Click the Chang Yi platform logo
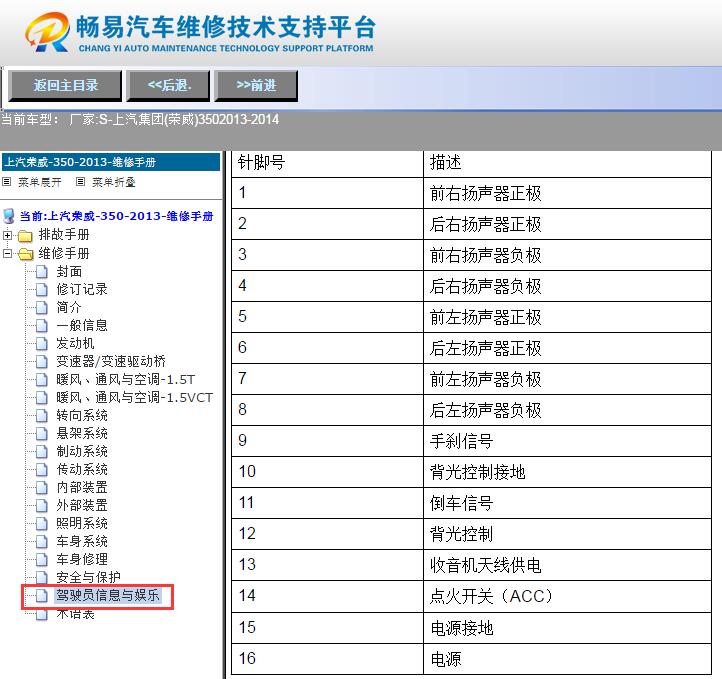Viewport: 722px width, 679px height. (200, 31)
